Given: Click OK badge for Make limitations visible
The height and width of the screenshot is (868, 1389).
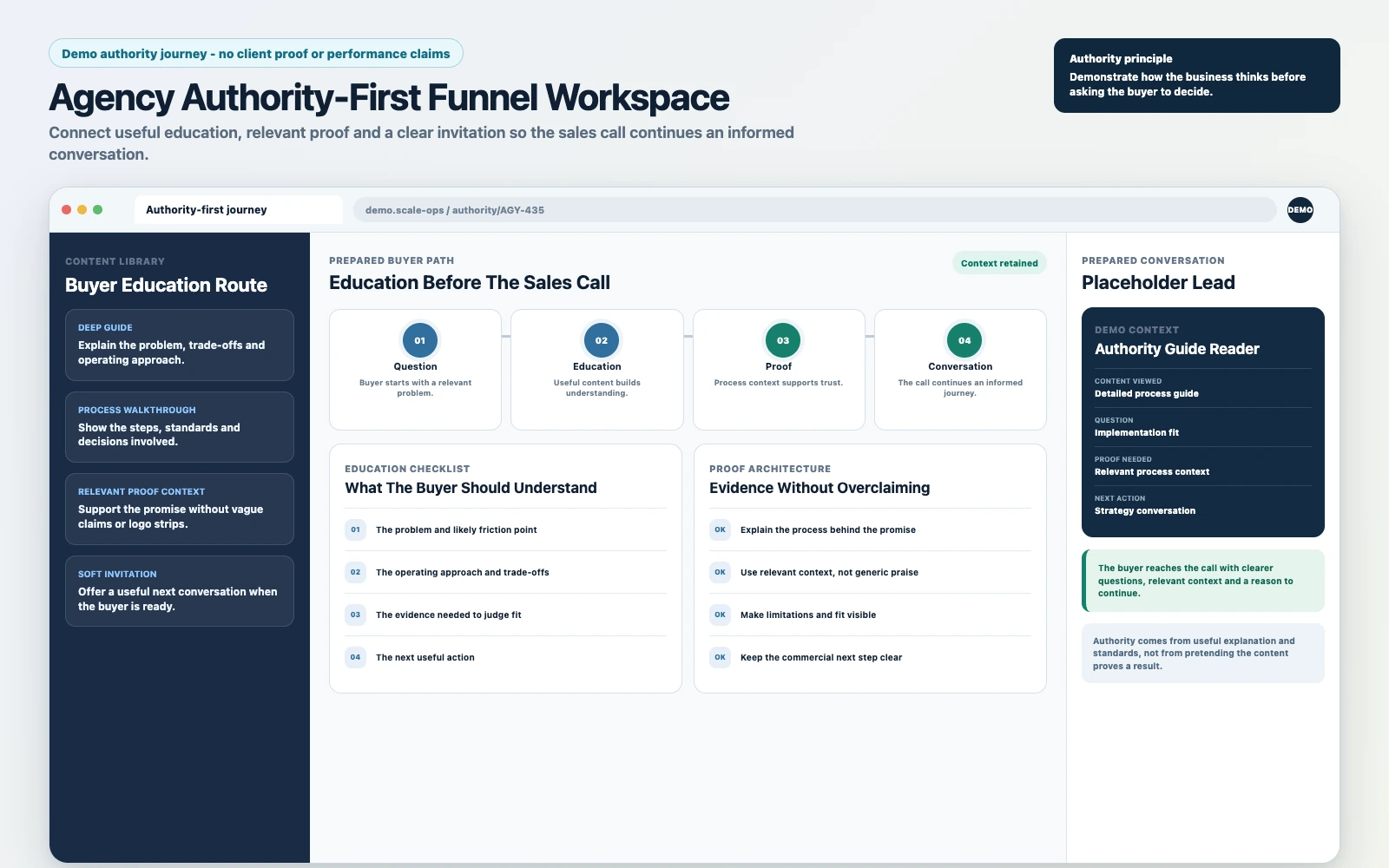Looking at the screenshot, I should (x=720, y=615).
